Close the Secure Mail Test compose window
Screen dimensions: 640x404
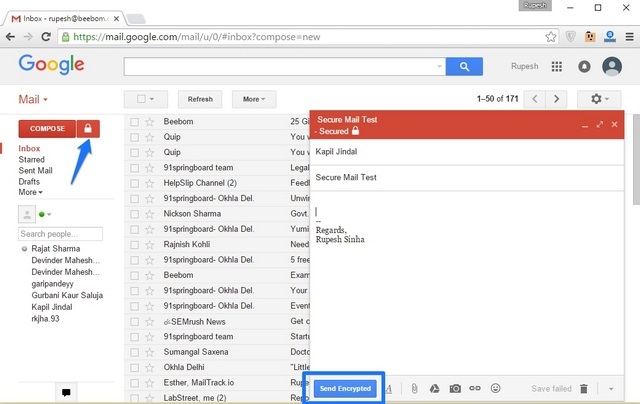click(x=615, y=124)
